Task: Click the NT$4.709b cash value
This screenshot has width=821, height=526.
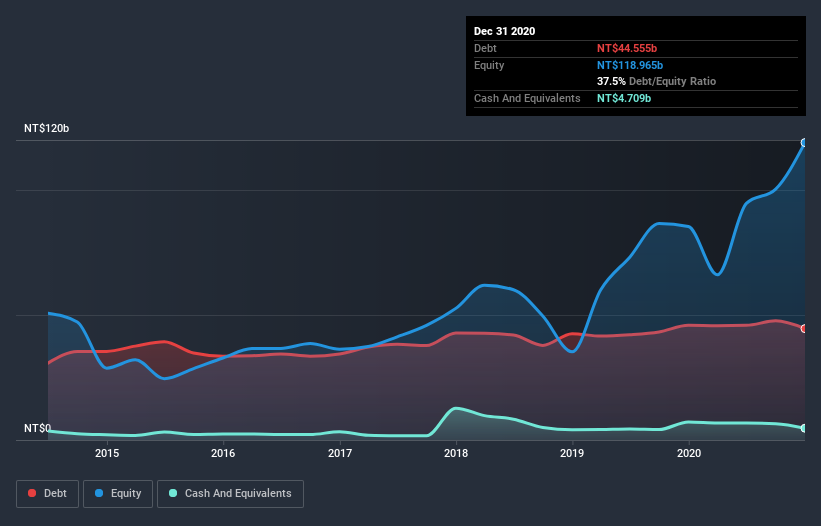Action: (624, 98)
